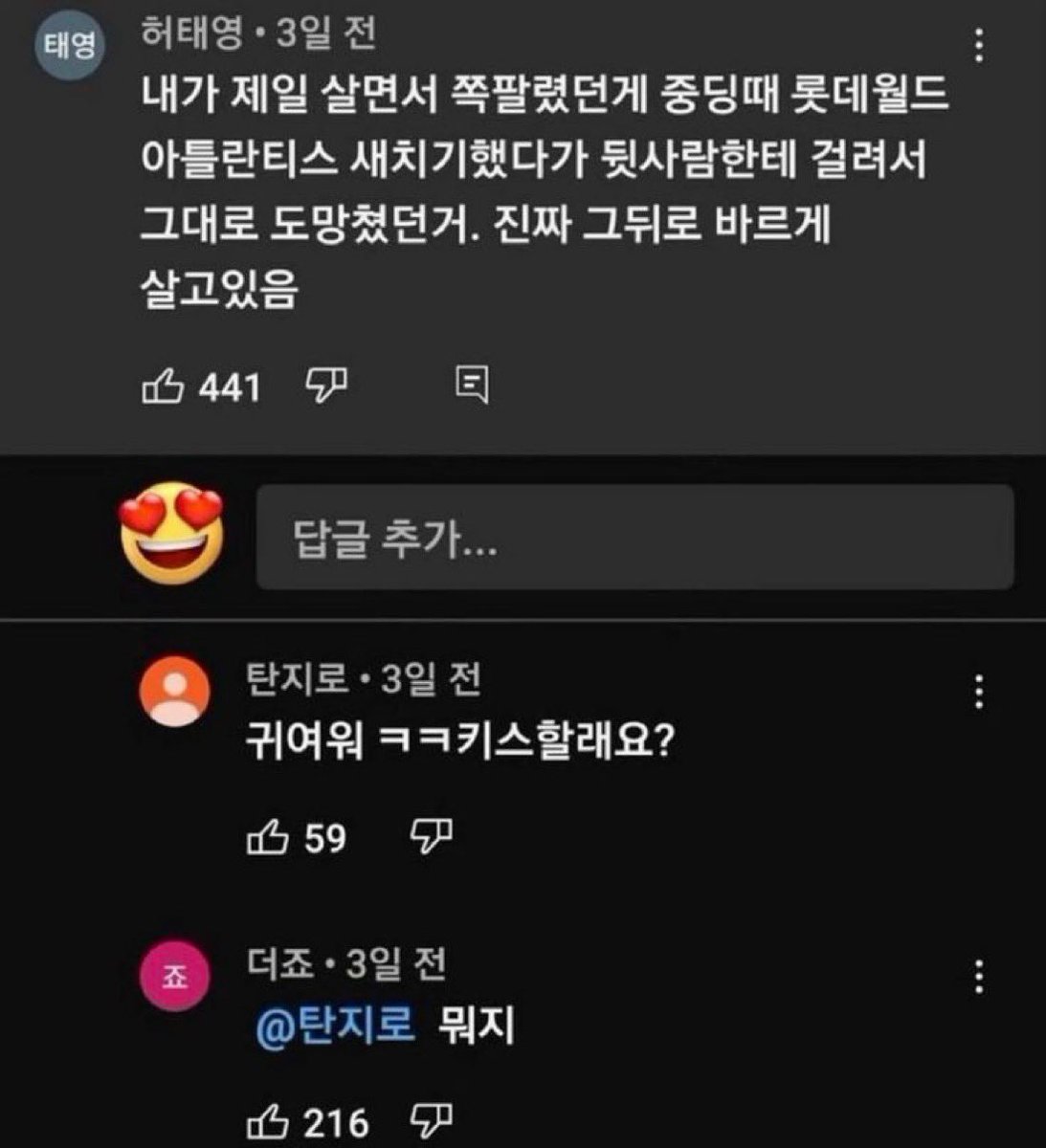This screenshot has width=1046, height=1148.
Task: Click the username 탄지로 above reply
Action: [297, 680]
